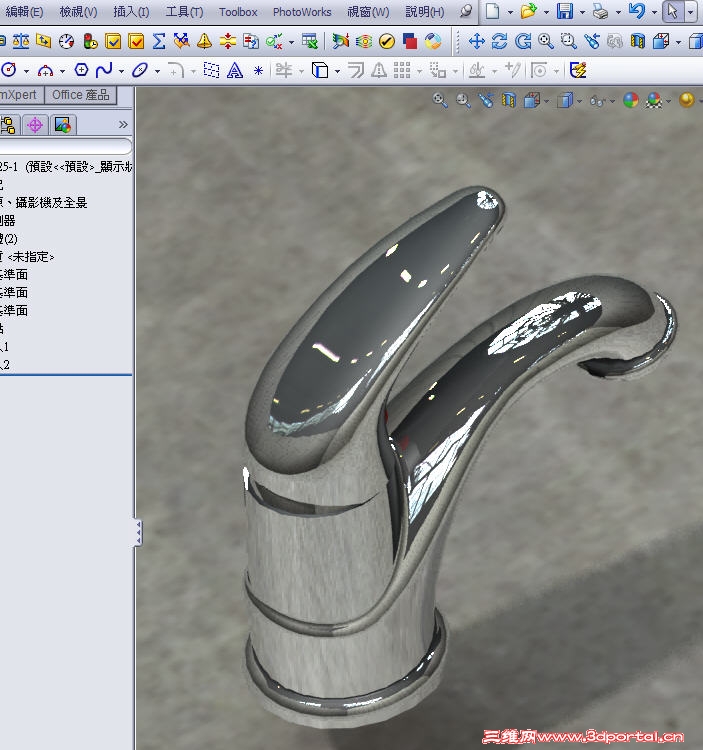Click the Thickness Analysis arrows icon

point(228,42)
